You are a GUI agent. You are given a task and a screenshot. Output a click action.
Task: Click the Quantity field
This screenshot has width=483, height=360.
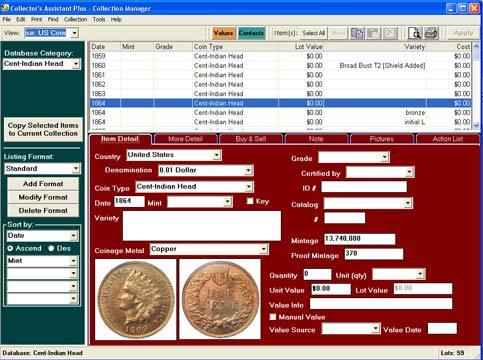click(317, 274)
